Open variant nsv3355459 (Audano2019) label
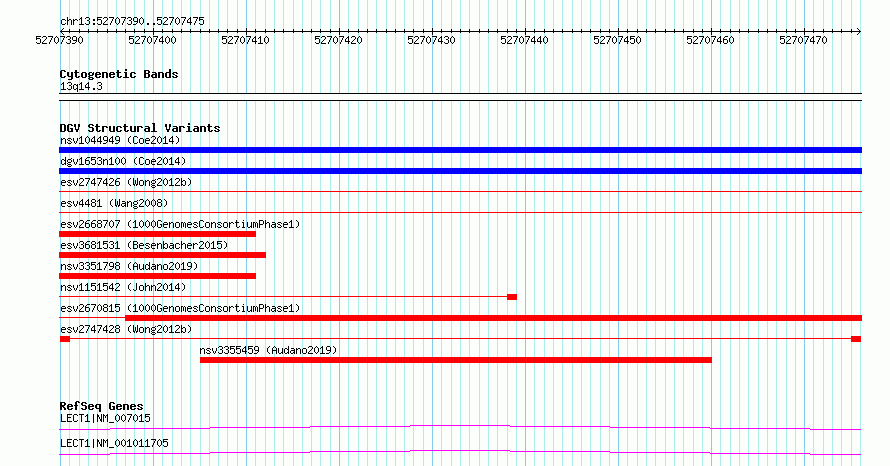890x466 pixels. pos(268,350)
